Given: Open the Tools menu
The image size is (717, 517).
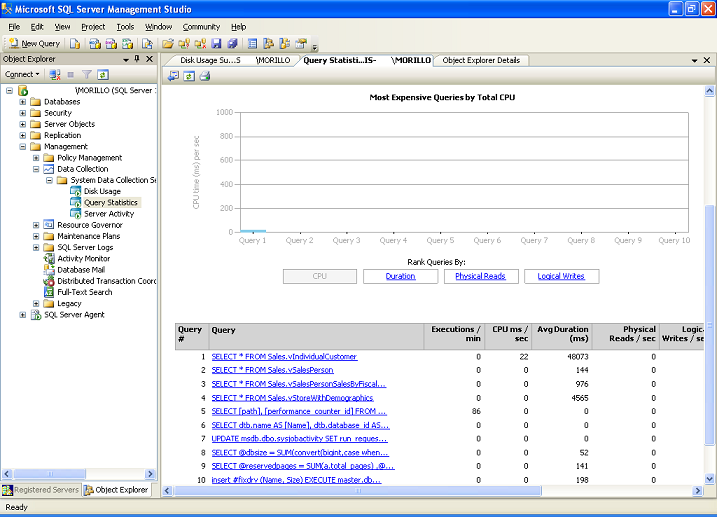Looking at the screenshot, I should pos(125,27).
